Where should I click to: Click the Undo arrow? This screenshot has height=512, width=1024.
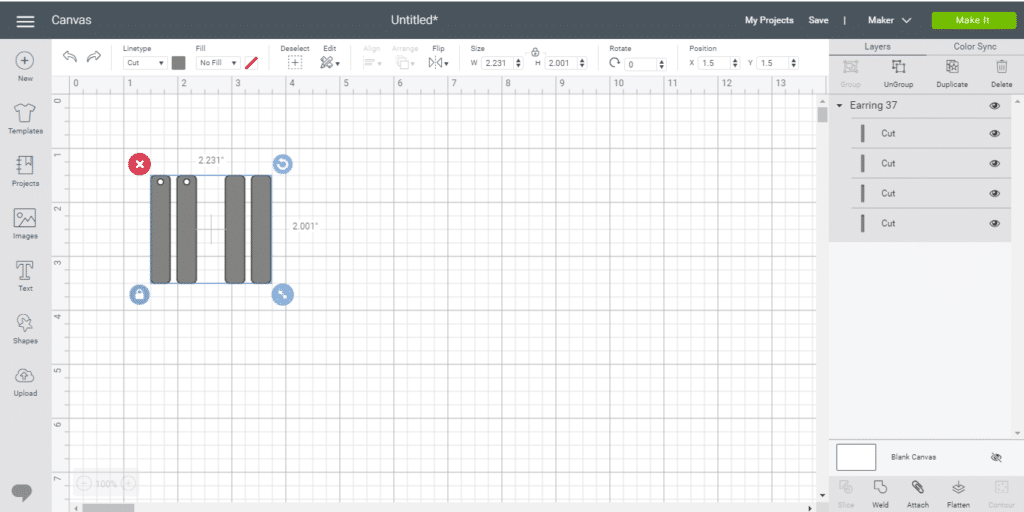pyautogui.click(x=70, y=57)
